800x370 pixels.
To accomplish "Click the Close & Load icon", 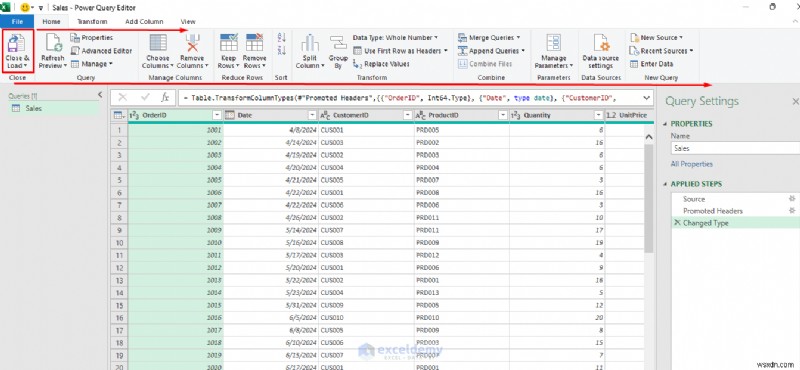I will 17,44.
